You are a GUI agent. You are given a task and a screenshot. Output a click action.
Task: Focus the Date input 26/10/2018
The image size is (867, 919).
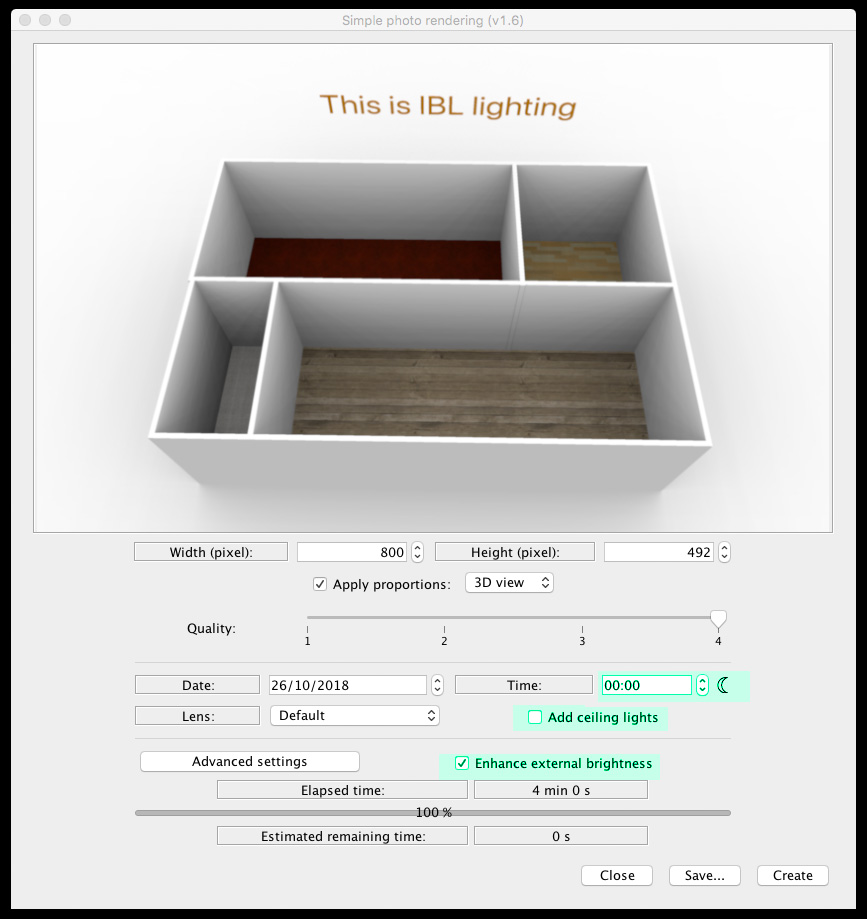click(348, 685)
